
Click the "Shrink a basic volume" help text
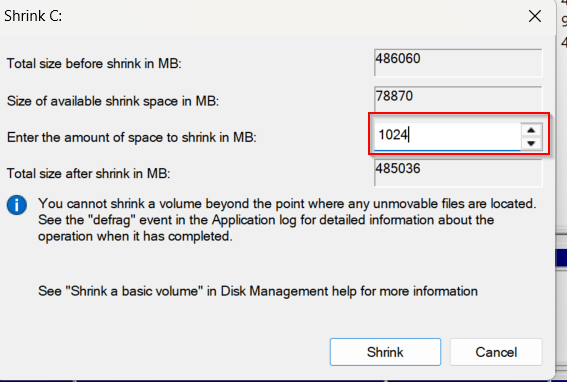click(x=258, y=291)
